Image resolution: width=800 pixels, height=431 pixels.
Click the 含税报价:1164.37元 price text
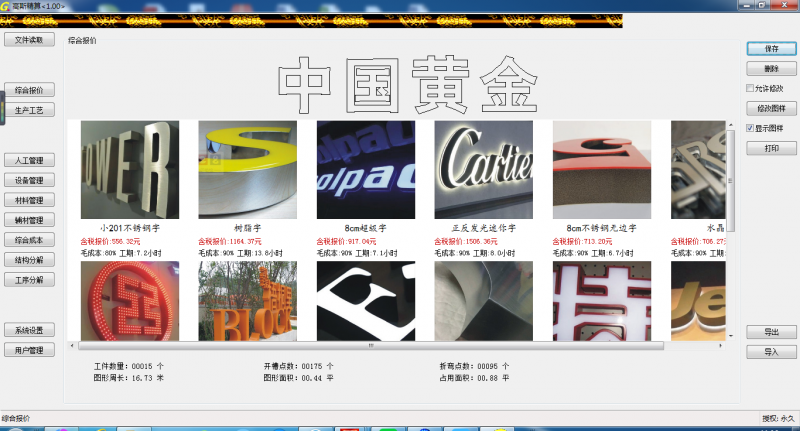point(230,241)
